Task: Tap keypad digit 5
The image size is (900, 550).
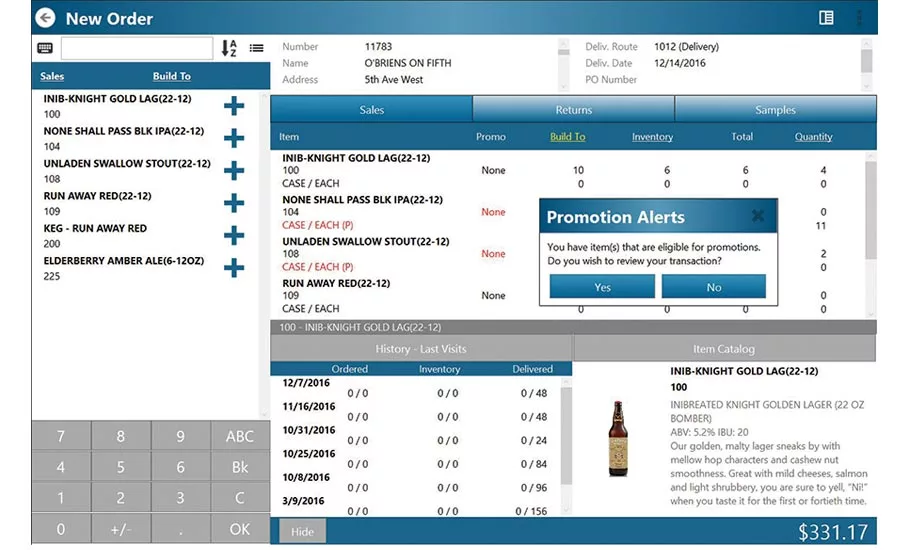Action: (x=121, y=467)
